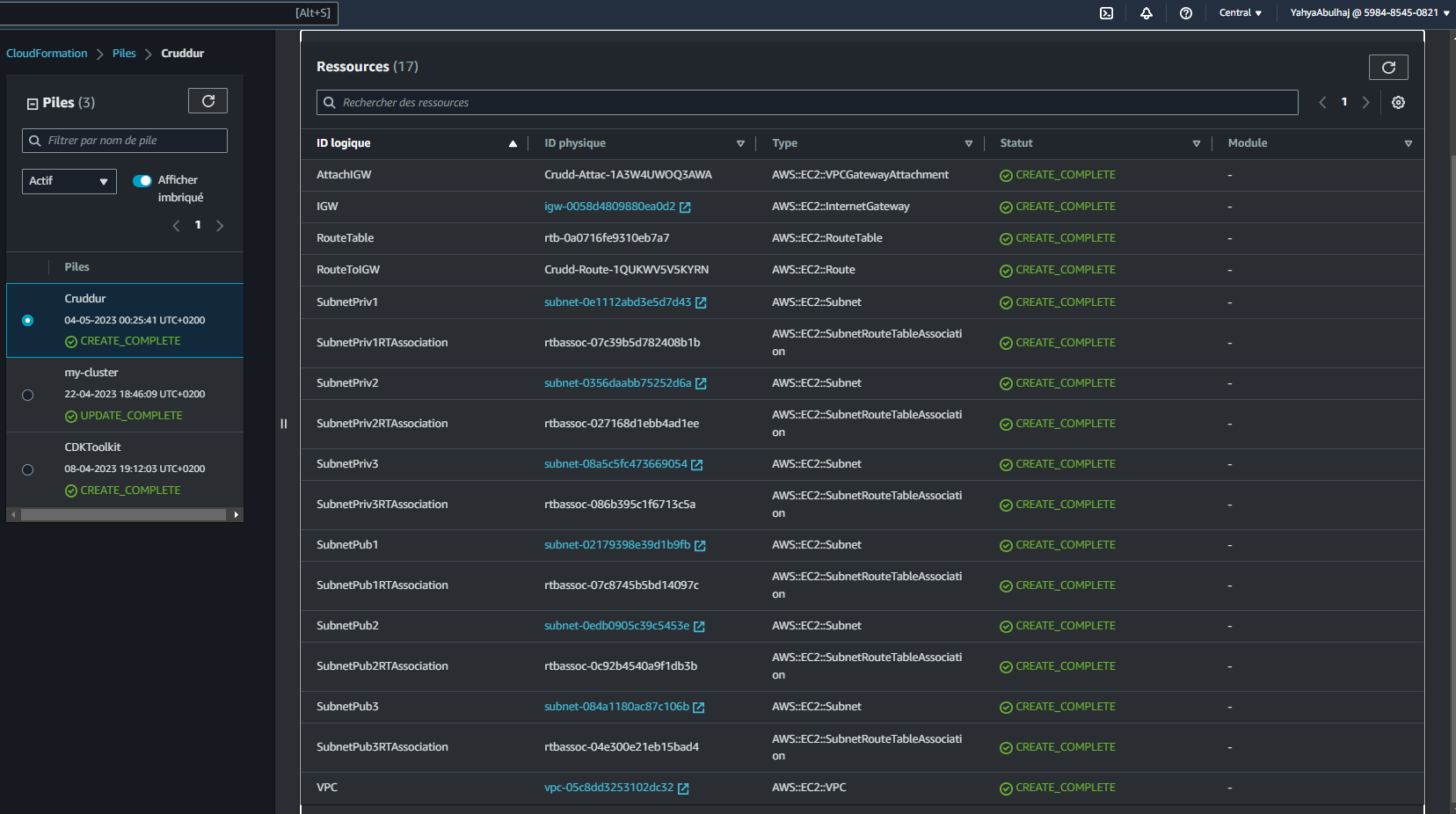Collapse the Piles panel with minus icon

point(33,104)
